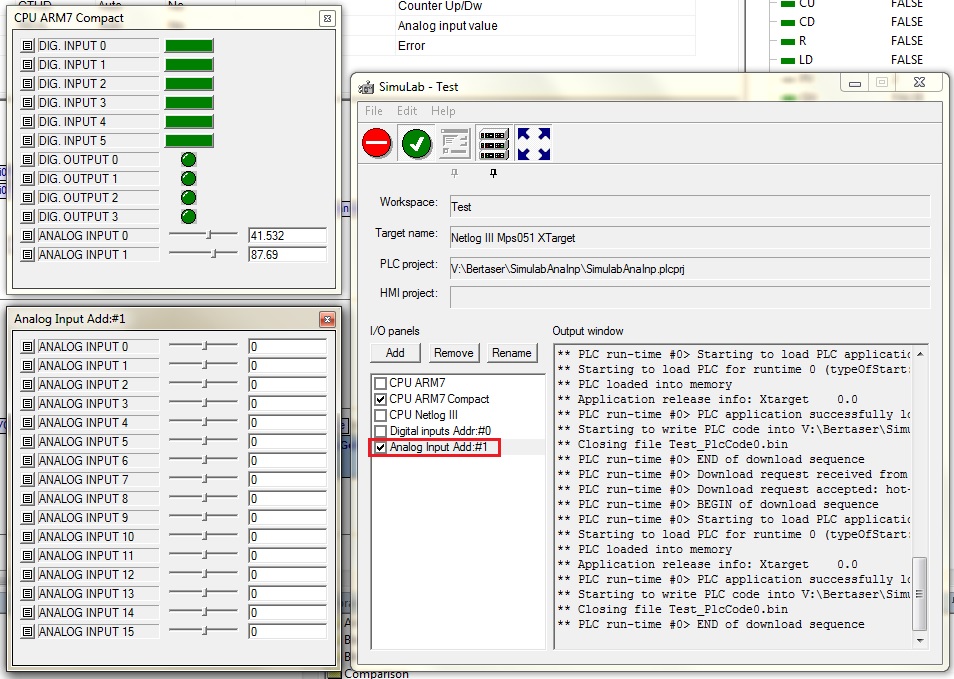The height and width of the screenshot is (679, 954).
Task: Click the ANALOG INPUT 12 row icon
Action: click(x=27, y=575)
